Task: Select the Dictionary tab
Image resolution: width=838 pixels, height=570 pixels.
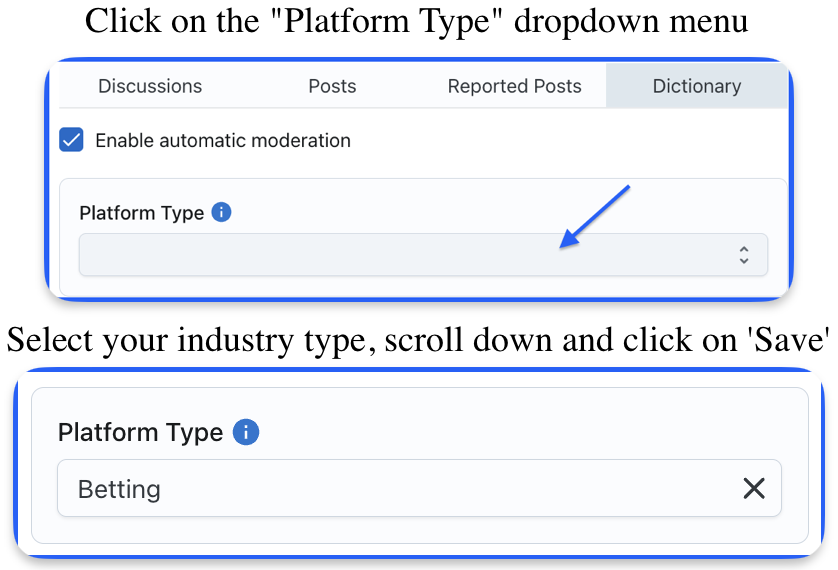Action: (x=696, y=86)
